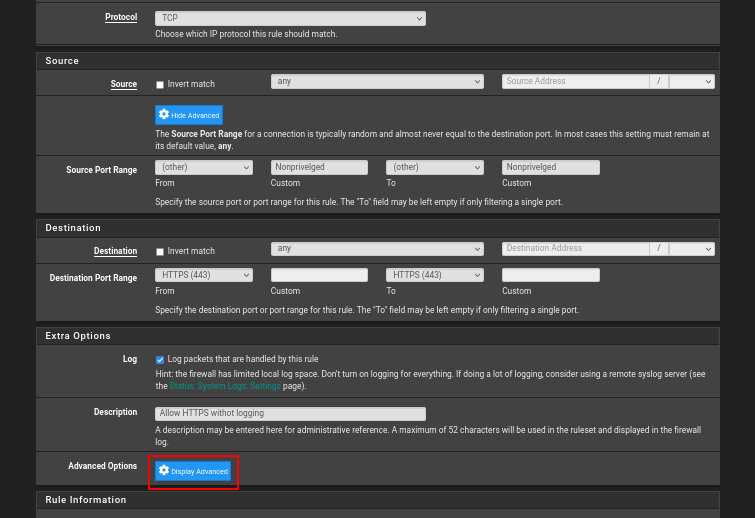Image resolution: width=755 pixels, height=518 pixels.
Task: Toggle the Source Invert match checkbox
Action: coord(160,85)
